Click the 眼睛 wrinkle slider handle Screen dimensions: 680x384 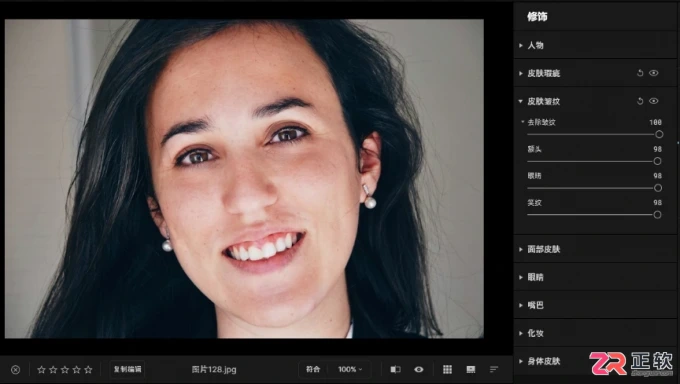[x=658, y=188]
